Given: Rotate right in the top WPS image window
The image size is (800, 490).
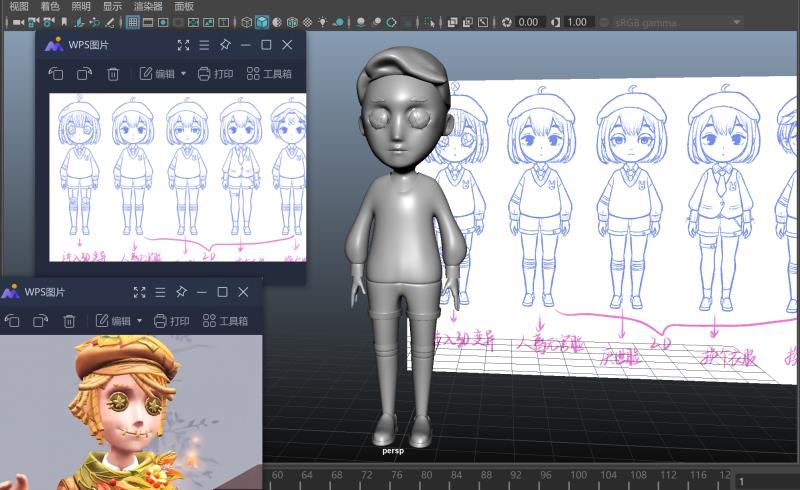Looking at the screenshot, I should 84,74.
